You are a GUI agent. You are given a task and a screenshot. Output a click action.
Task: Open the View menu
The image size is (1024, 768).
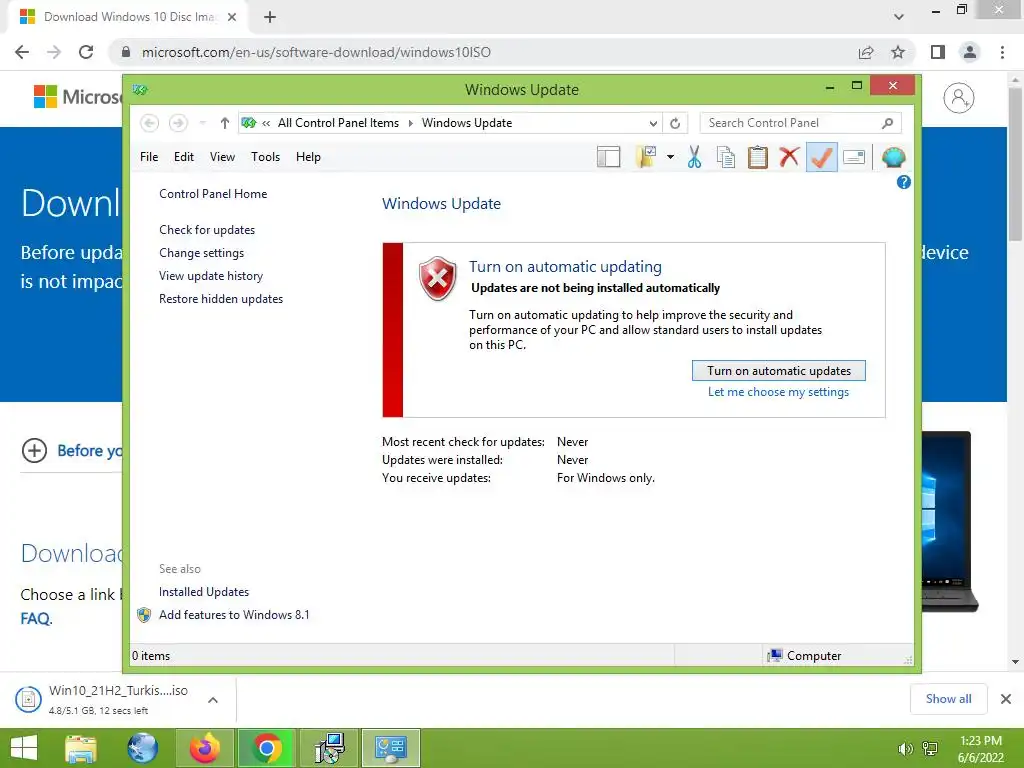coord(222,157)
